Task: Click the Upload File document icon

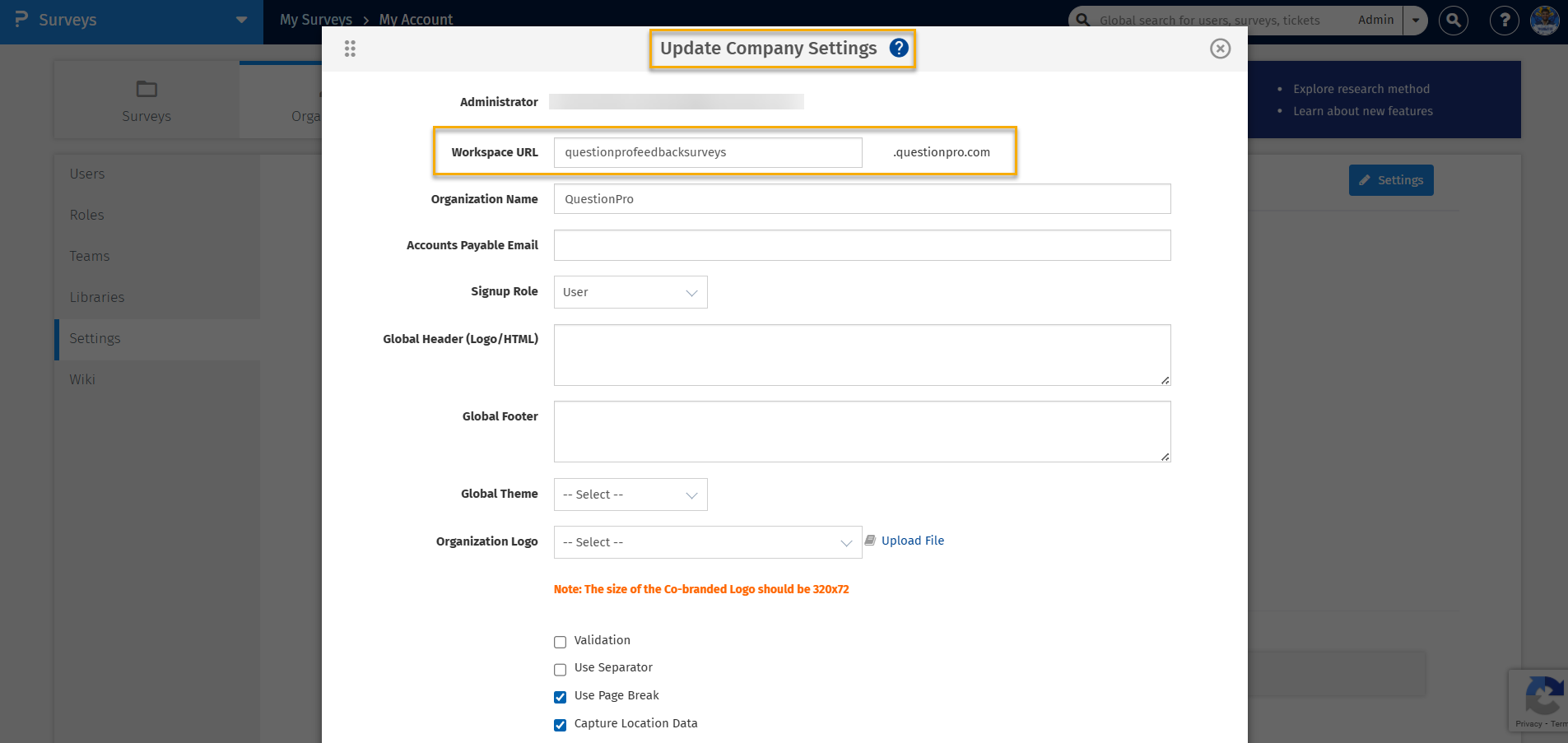Action: [x=870, y=541]
